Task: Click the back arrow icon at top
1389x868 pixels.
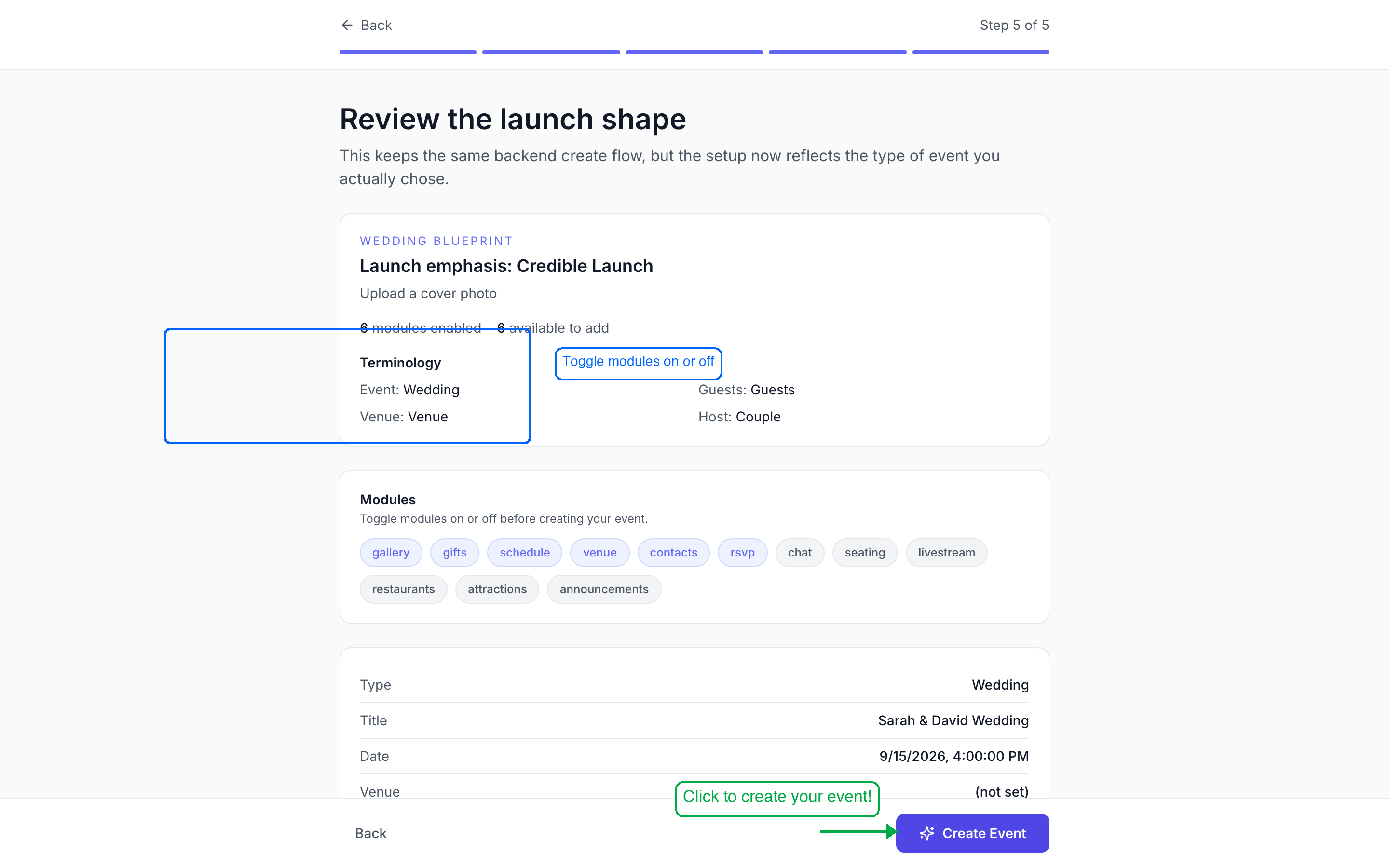Action: pyautogui.click(x=347, y=25)
